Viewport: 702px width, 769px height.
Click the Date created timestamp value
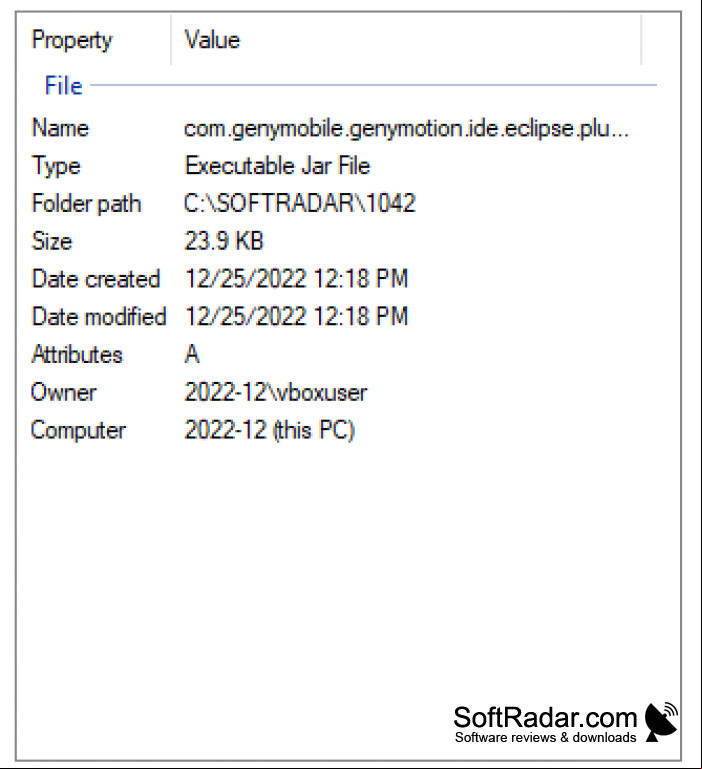click(x=296, y=279)
